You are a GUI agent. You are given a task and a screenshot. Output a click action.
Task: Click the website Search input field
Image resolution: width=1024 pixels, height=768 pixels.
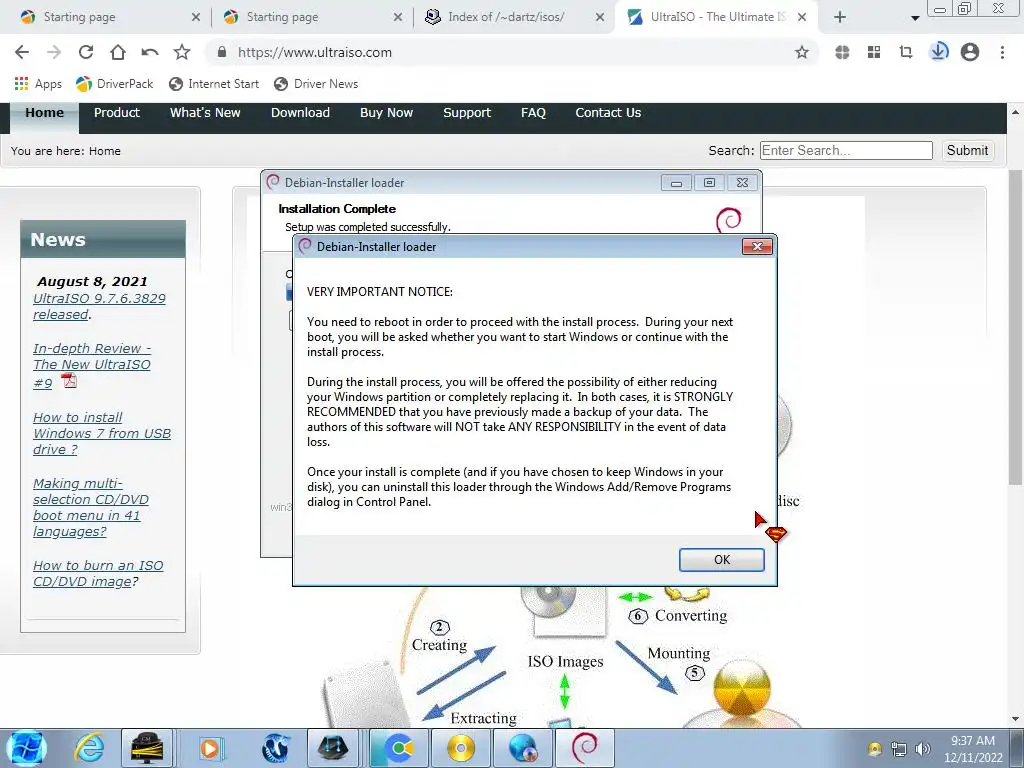pos(846,150)
